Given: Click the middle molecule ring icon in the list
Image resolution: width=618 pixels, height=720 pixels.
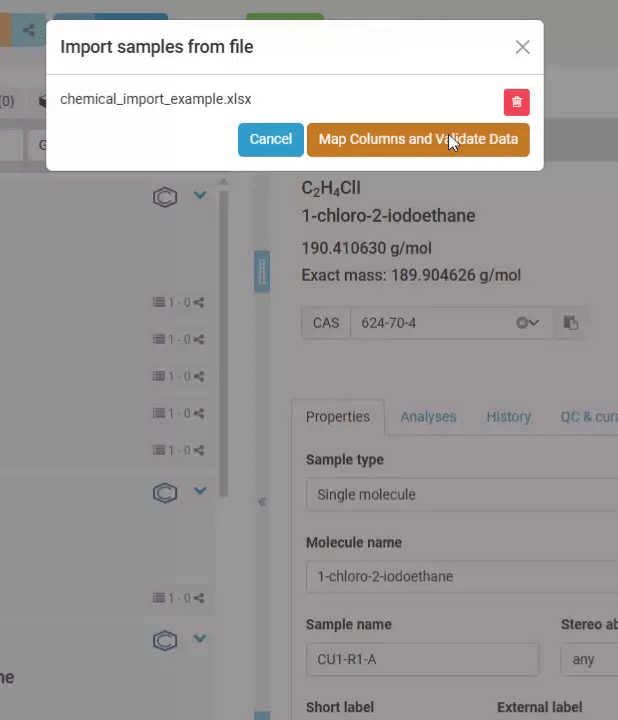Looking at the screenshot, I should (x=165, y=493).
